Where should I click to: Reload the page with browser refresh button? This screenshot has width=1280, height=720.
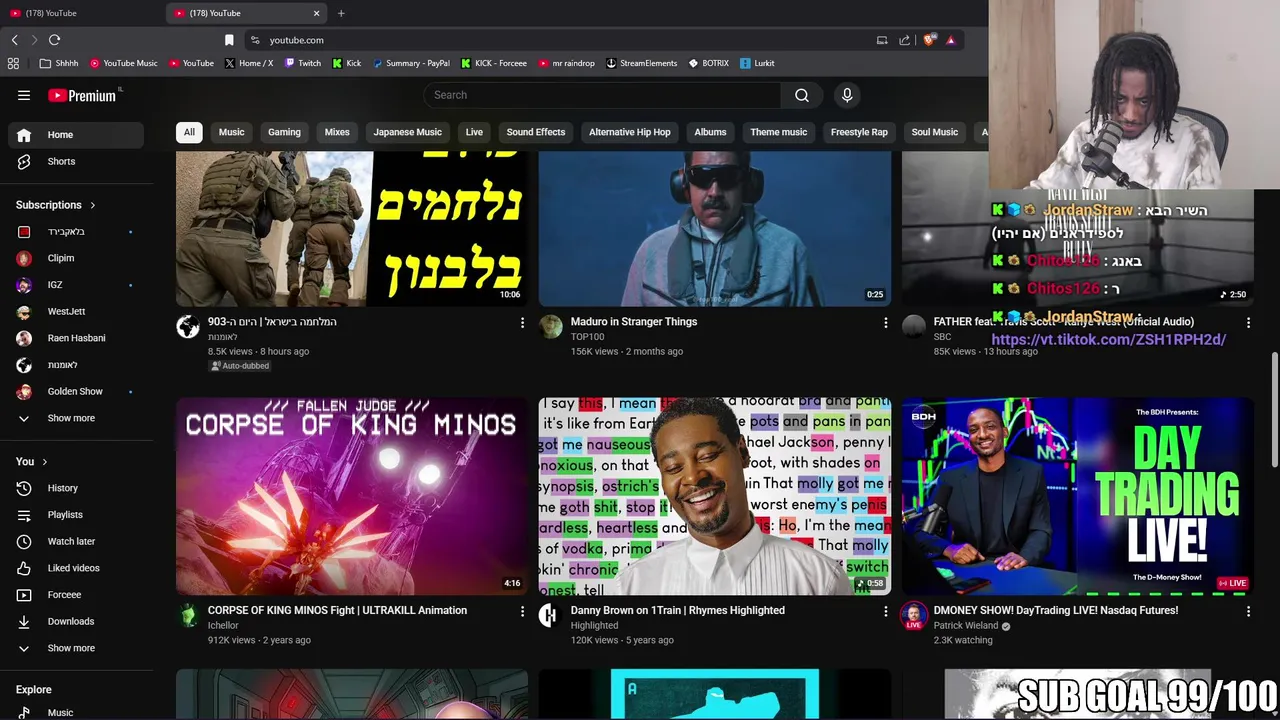pyautogui.click(x=54, y=40)
